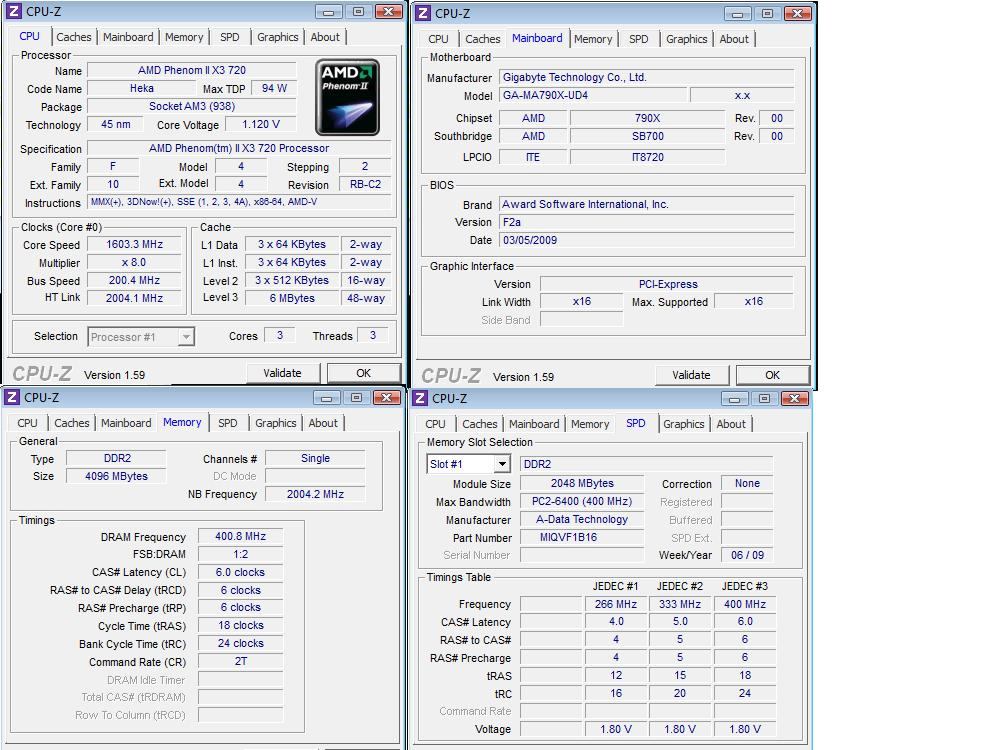Click the 1603.3 MHz core speed value
The height and width of the screenshot is (750, 1000).
[x=135, y=244]
